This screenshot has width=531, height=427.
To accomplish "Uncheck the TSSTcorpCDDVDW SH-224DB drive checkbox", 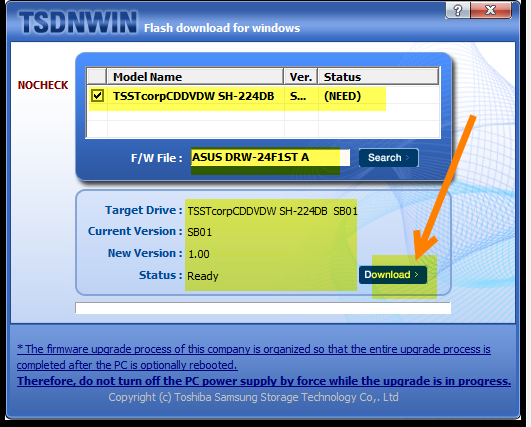I will coord(98,95).
